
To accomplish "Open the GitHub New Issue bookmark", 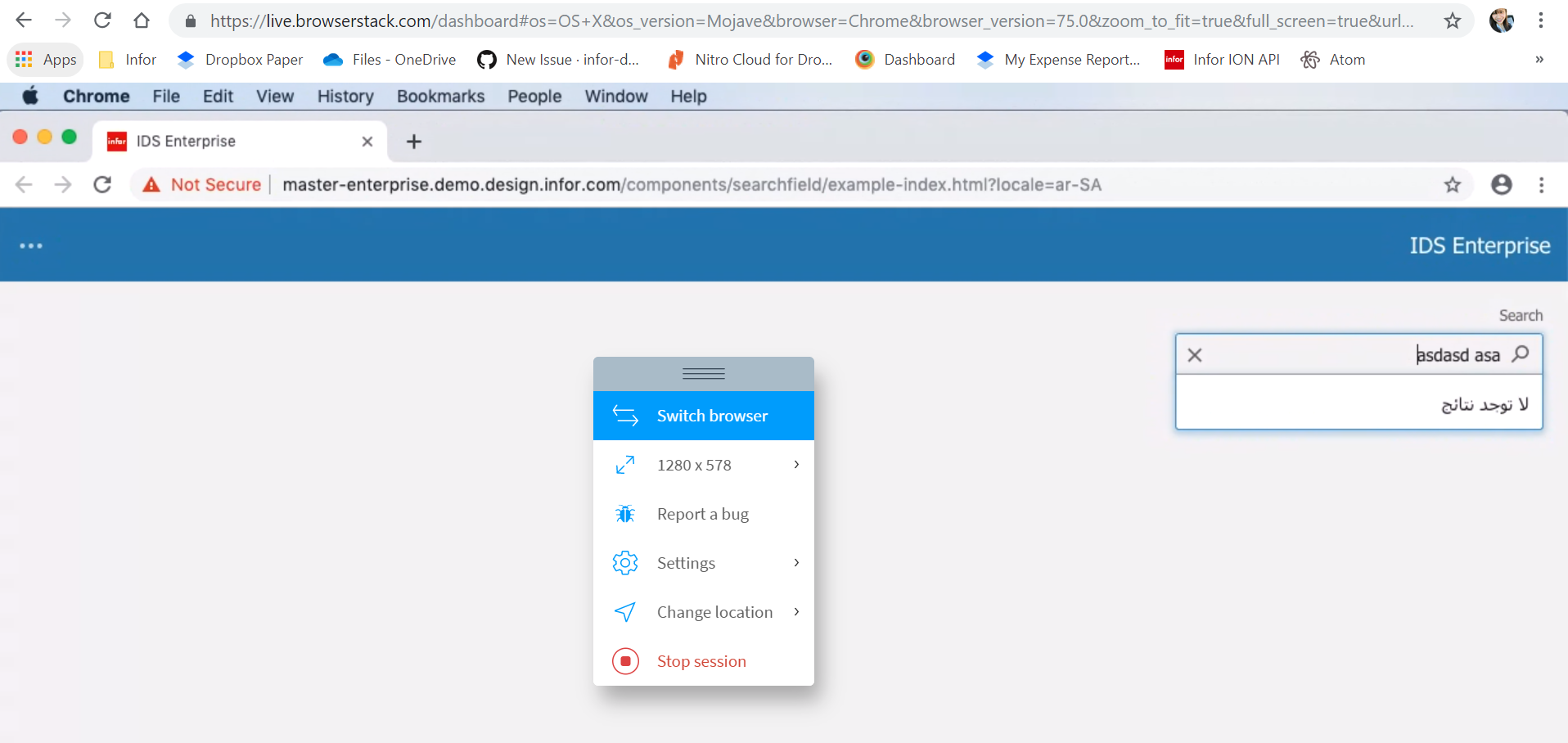I will 558,60.
